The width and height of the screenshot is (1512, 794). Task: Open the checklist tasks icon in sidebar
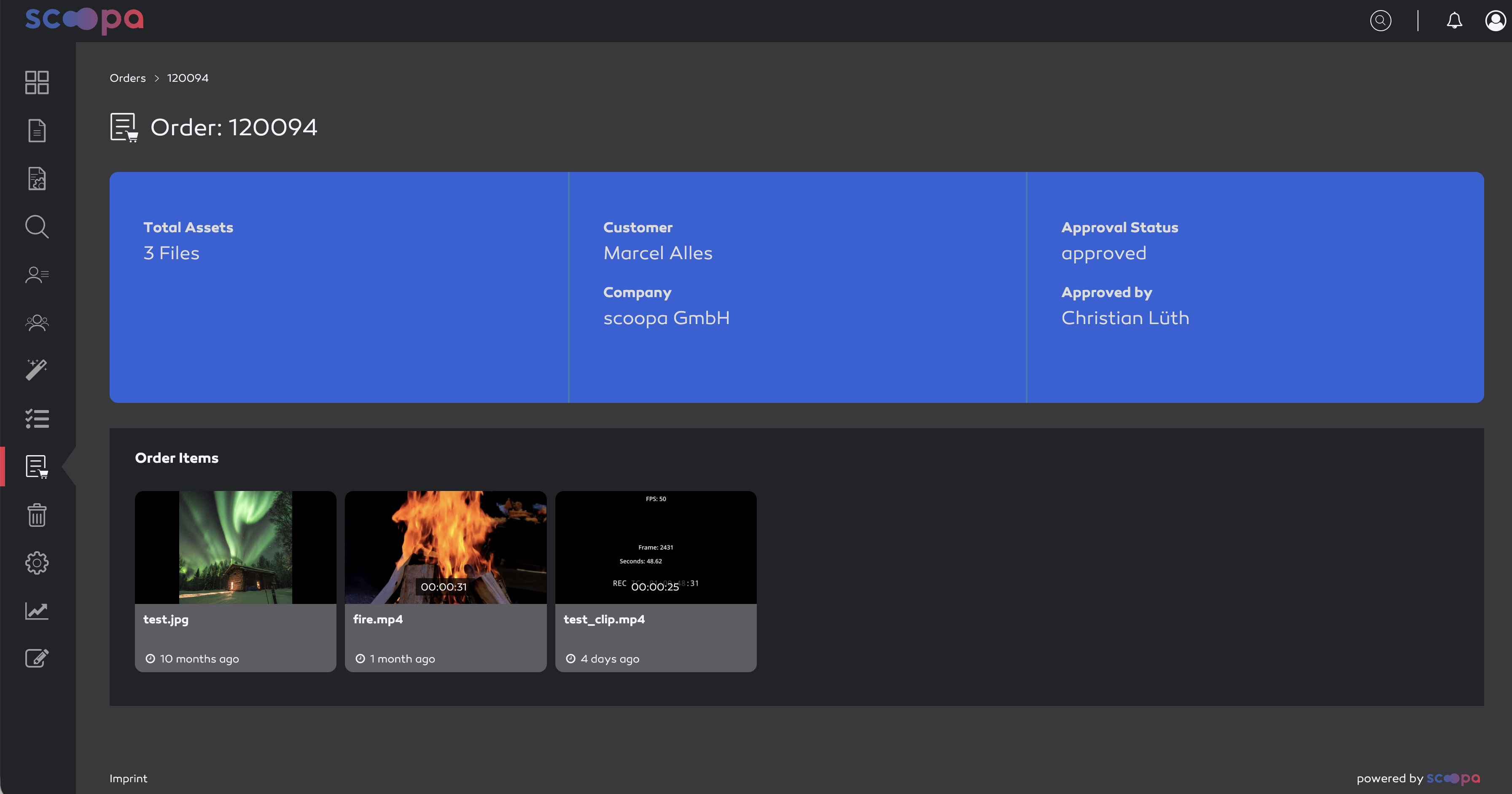[x=37, y=418]
